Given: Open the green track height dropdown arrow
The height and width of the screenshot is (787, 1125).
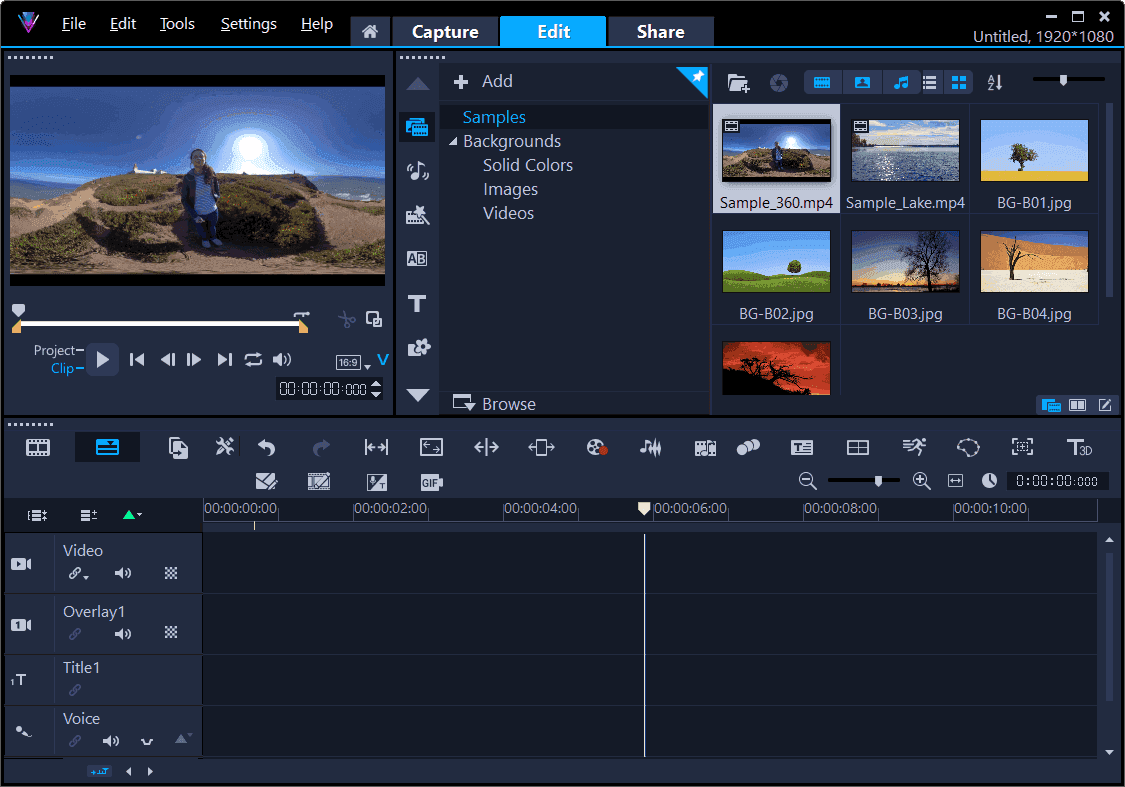Looking at the screenshot, I should coord(132,514).
